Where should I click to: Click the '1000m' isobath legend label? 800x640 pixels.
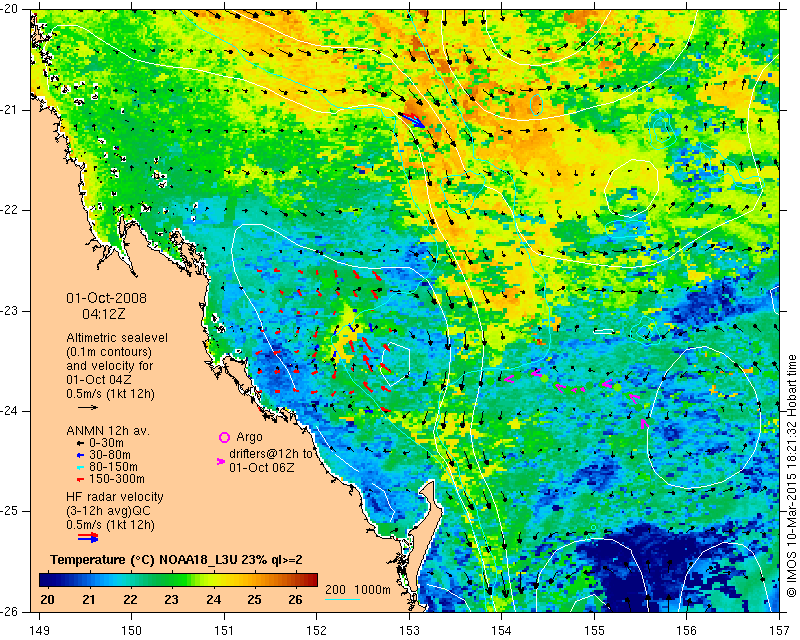pos(372,590)
